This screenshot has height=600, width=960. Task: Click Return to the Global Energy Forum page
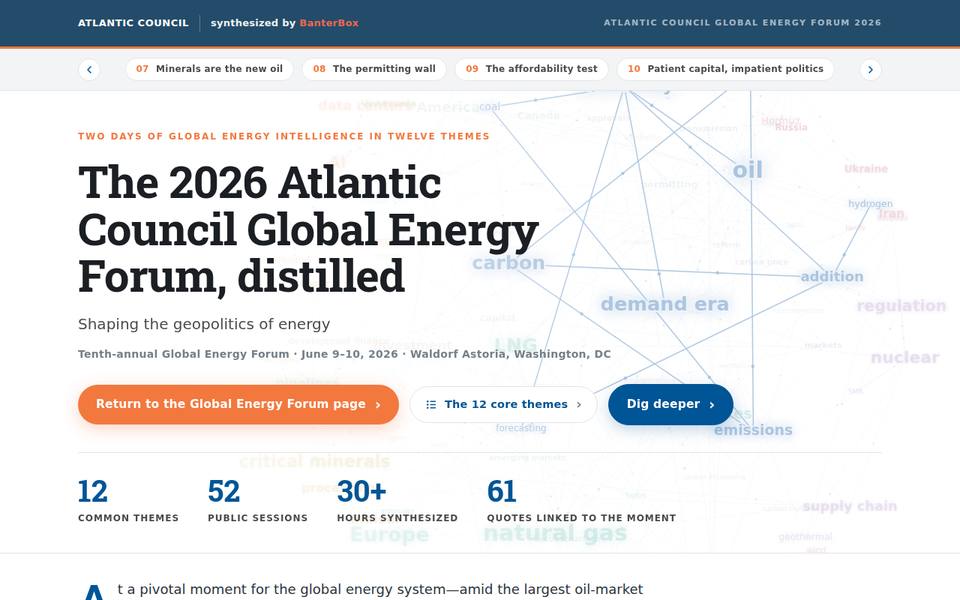(x=238, y=404)
